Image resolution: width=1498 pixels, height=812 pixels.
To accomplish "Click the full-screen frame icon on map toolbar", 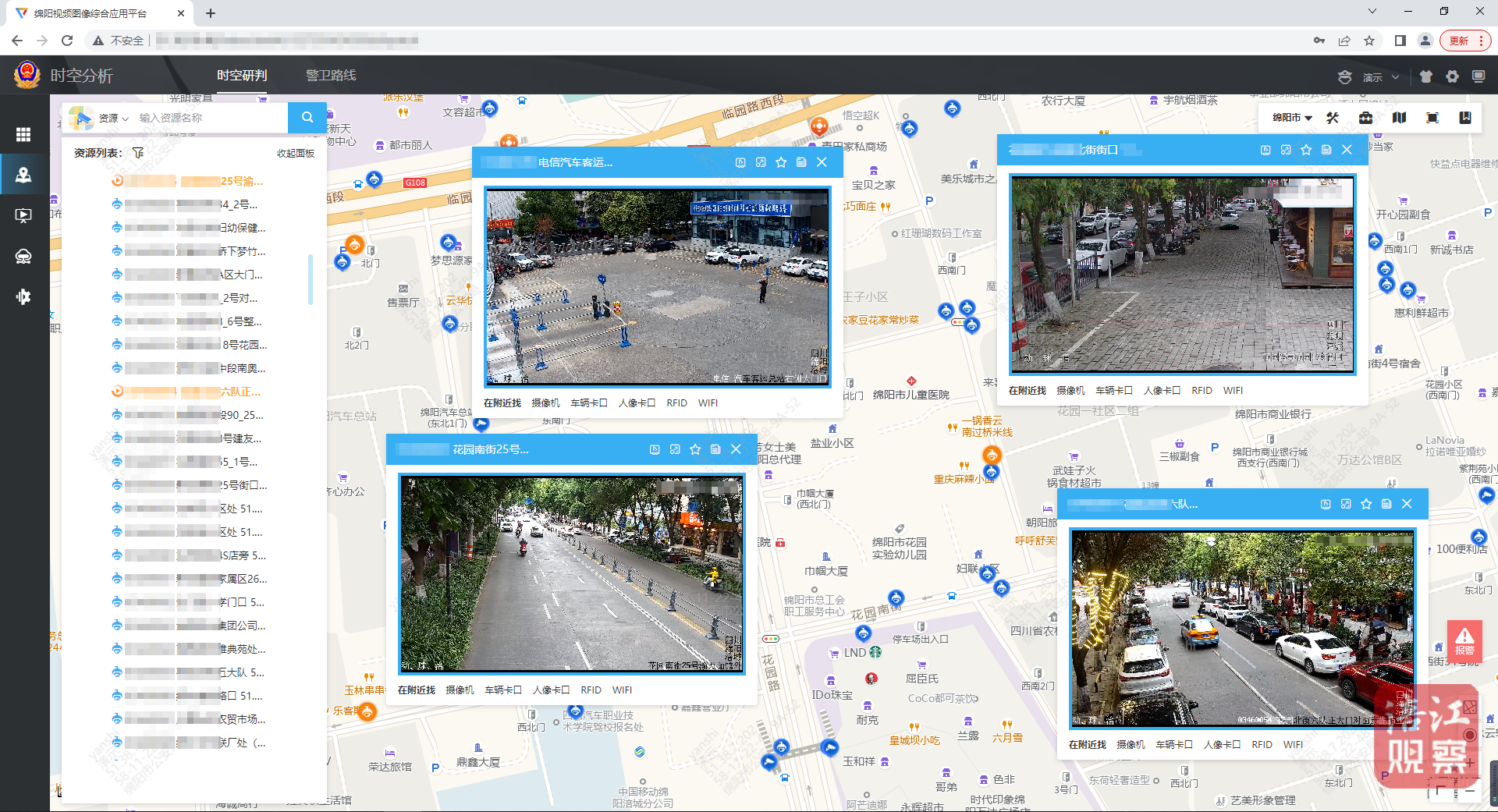I will point(1432,118).
